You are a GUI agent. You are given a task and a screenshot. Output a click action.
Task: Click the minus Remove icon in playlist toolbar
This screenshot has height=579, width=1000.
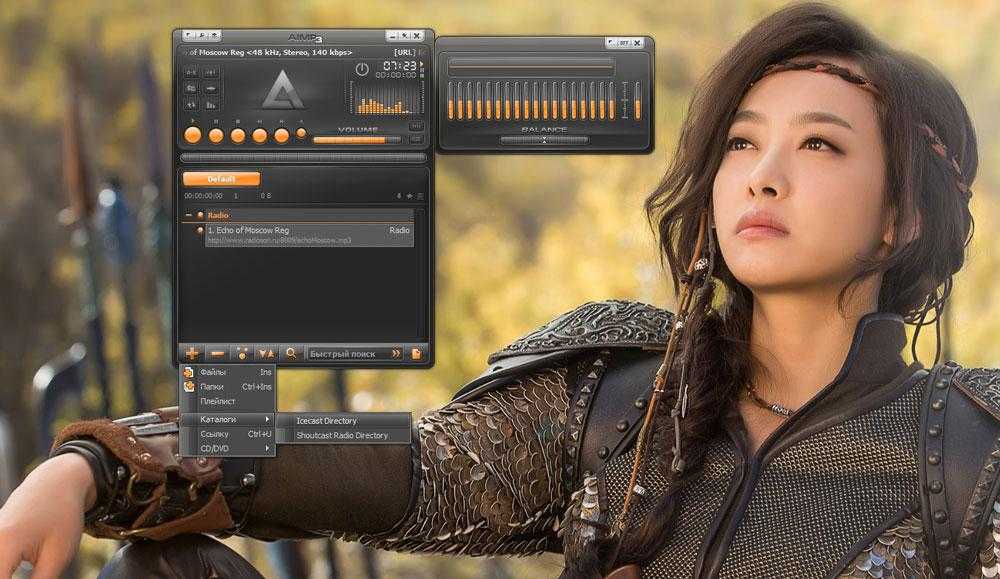(217, 353)
